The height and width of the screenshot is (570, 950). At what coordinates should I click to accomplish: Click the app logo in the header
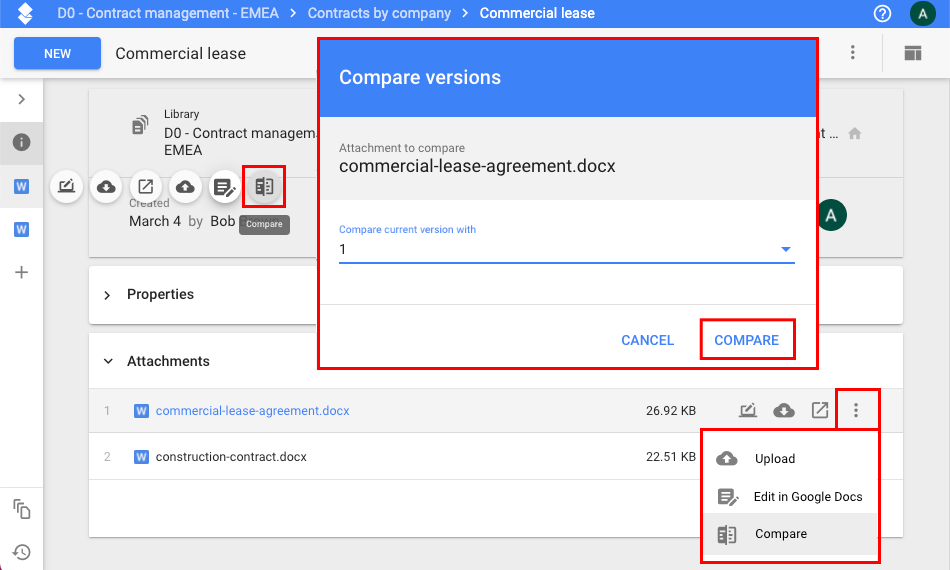tap(25, 13)
